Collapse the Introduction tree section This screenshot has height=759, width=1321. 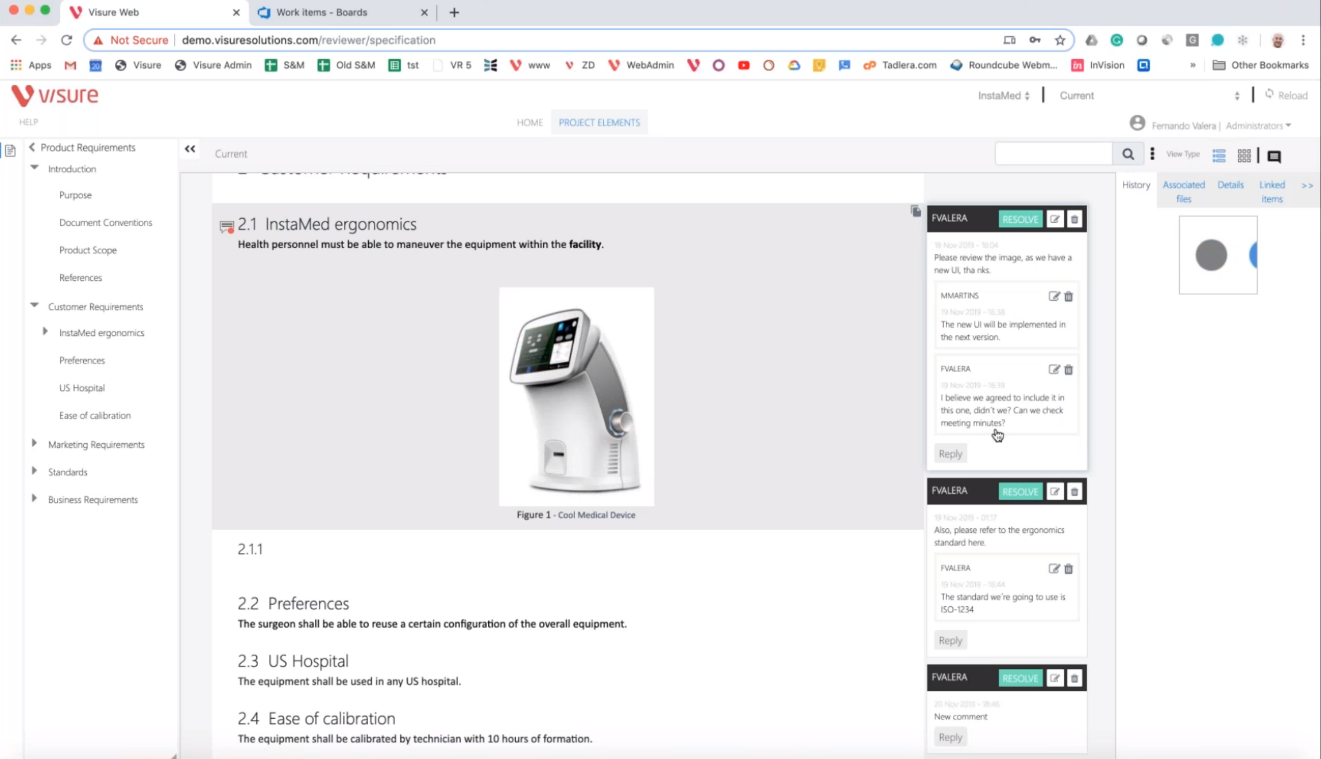pos(34,168)
